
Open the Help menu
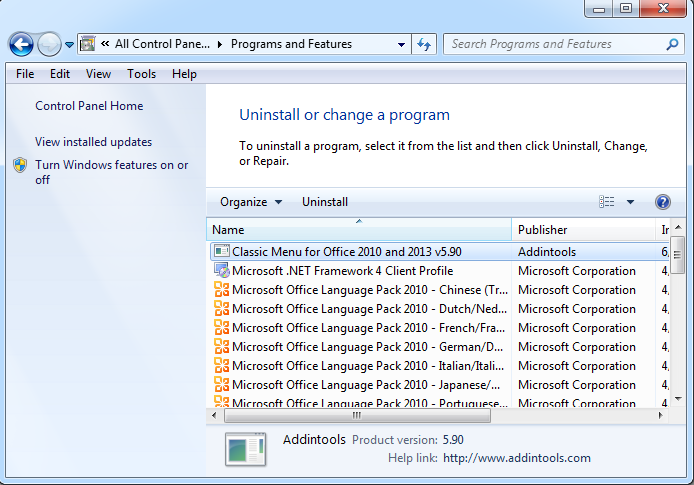point(184,74)
